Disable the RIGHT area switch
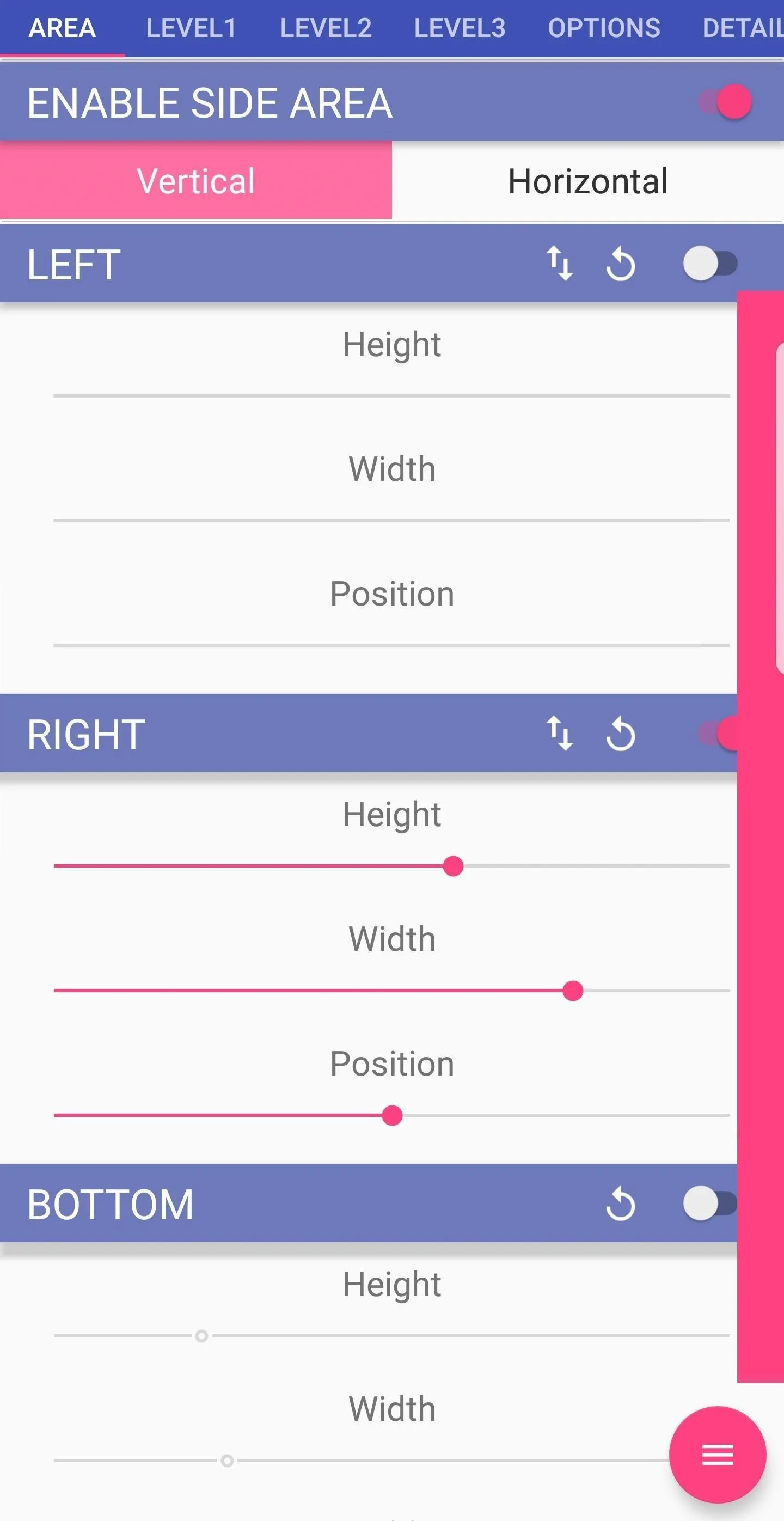This screenshot has width=784, height=1521. click(717, 734)
